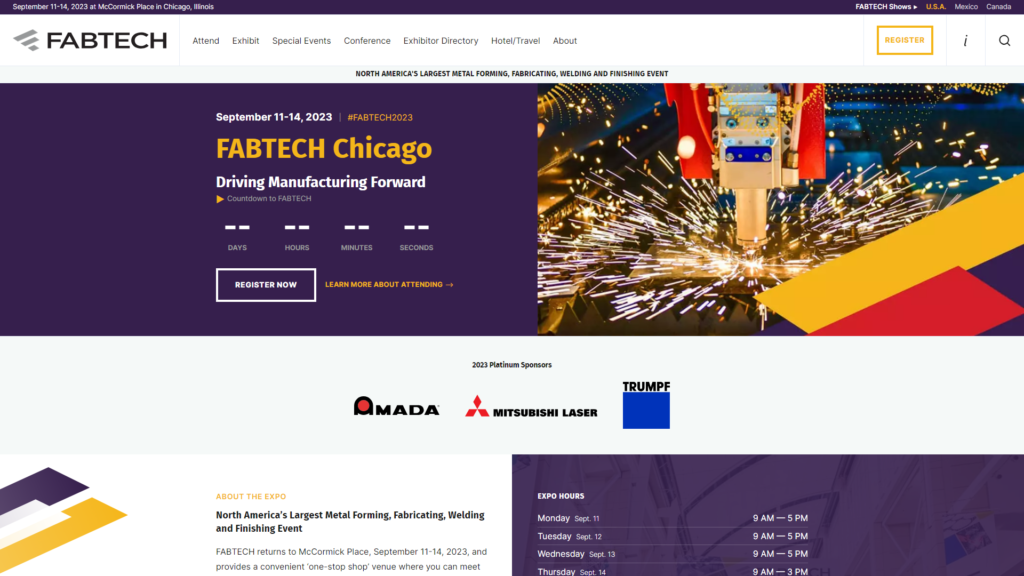Click the 2023 Platinum Sponsors heading
1024x576 pixels.
[x=512, y=365]
